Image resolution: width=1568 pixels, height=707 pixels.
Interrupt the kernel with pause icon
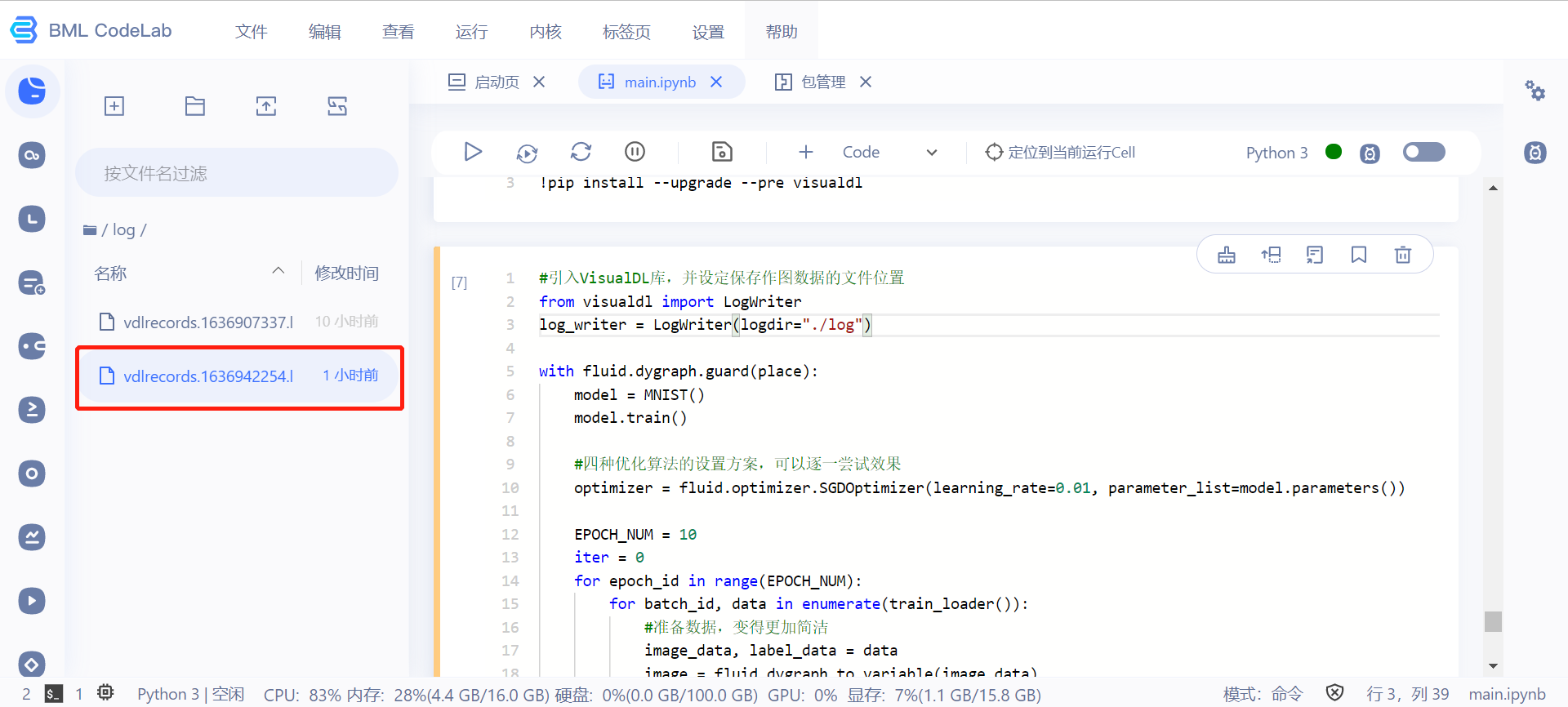pos(635,152)
